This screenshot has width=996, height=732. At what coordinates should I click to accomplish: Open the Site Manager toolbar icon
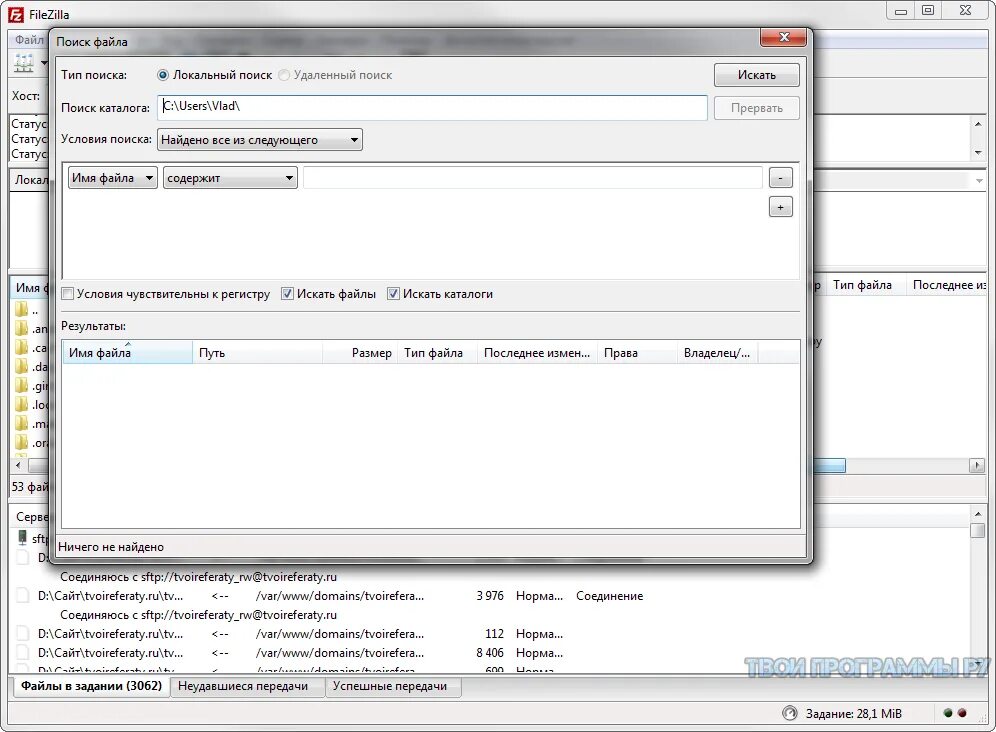click(x=24, y=63)
